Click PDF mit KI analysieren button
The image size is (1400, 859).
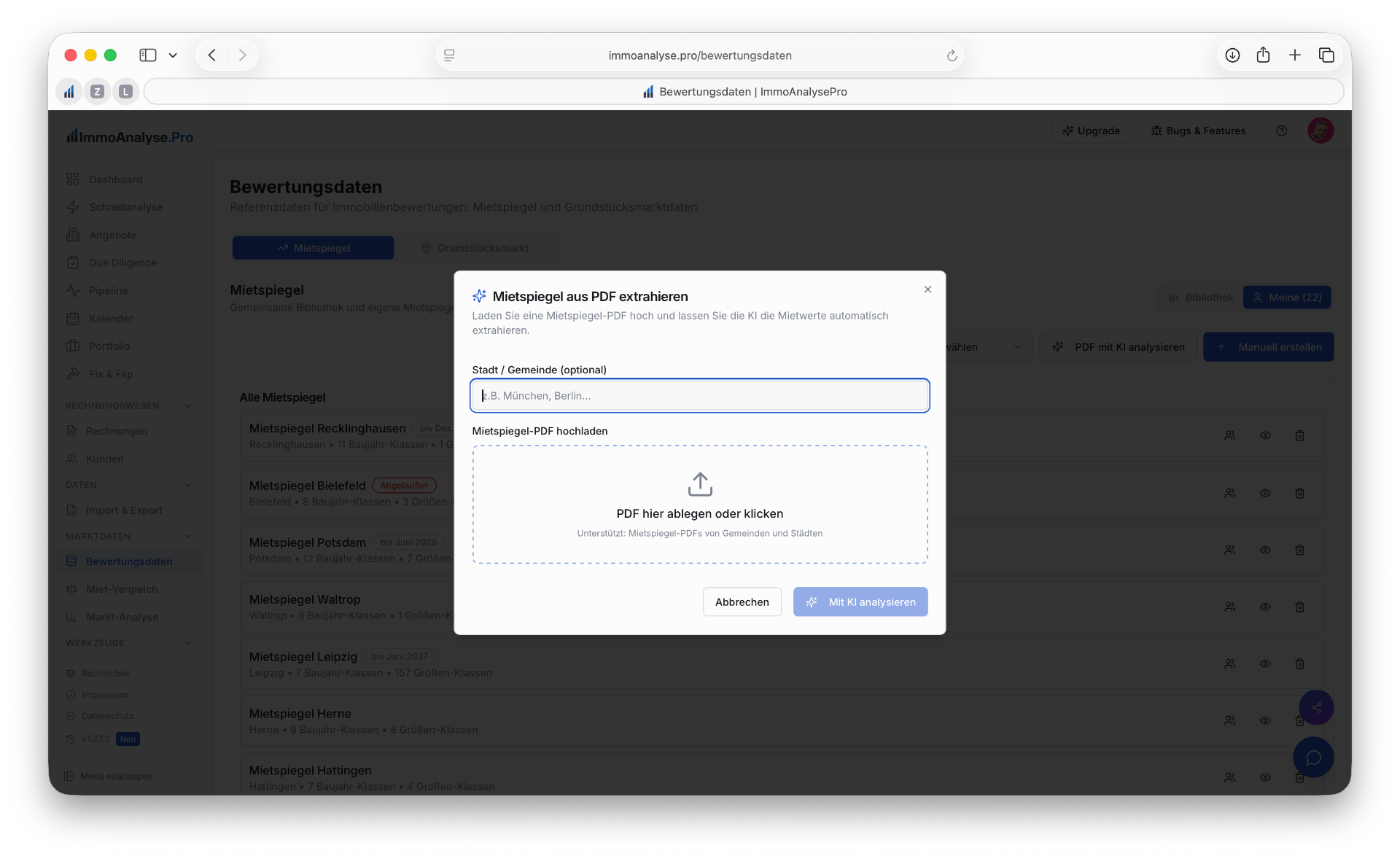click(1119, 347)
